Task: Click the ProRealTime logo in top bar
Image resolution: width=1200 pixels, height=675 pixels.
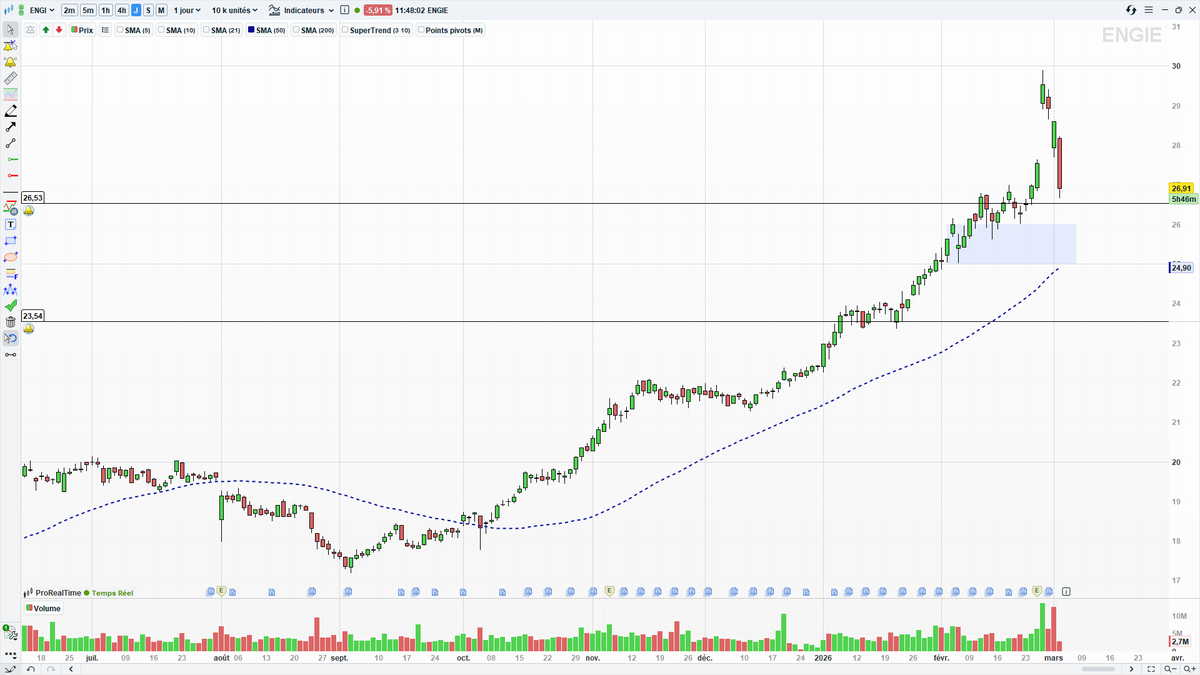Action: 8,10
